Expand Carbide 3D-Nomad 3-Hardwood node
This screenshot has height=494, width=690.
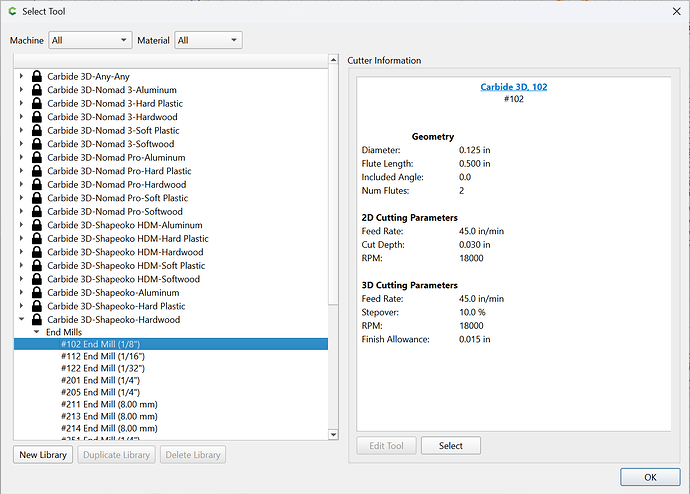tap(21, 117)
